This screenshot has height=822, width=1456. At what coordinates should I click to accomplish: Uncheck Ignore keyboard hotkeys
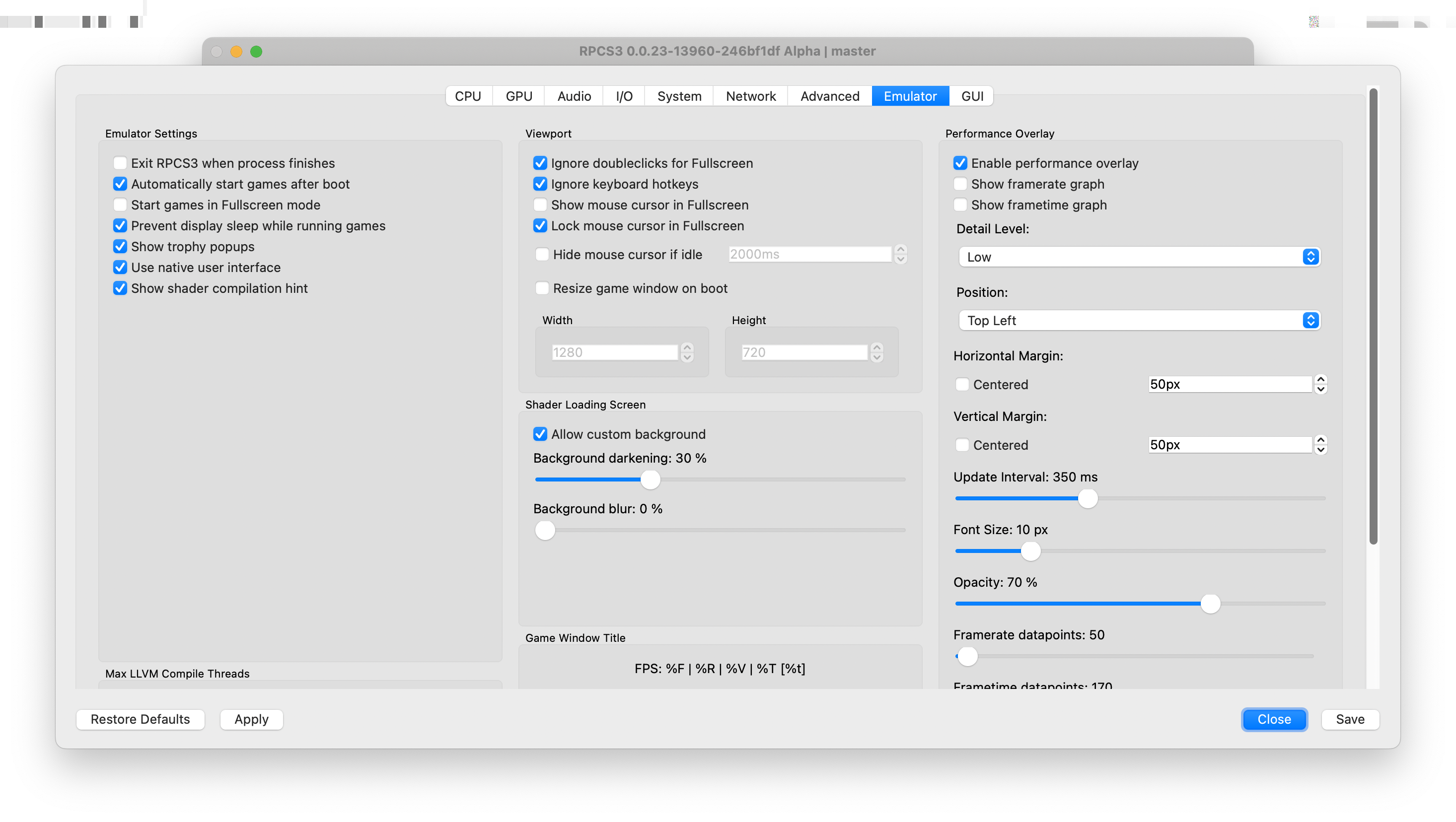(x=540, y=184)
